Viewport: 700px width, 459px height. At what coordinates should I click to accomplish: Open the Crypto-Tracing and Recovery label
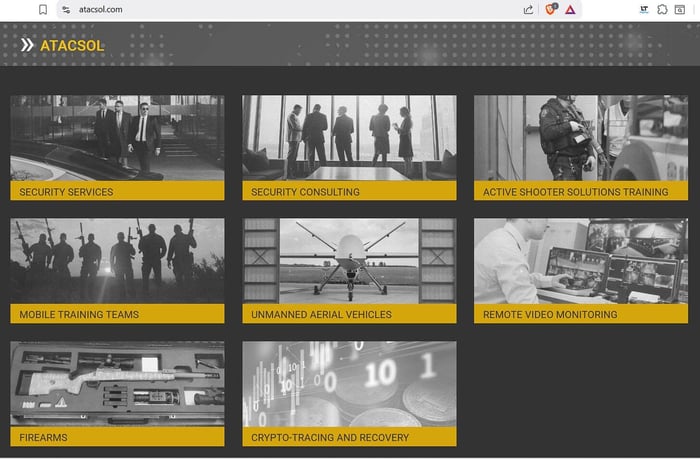[x=330, y=438]
